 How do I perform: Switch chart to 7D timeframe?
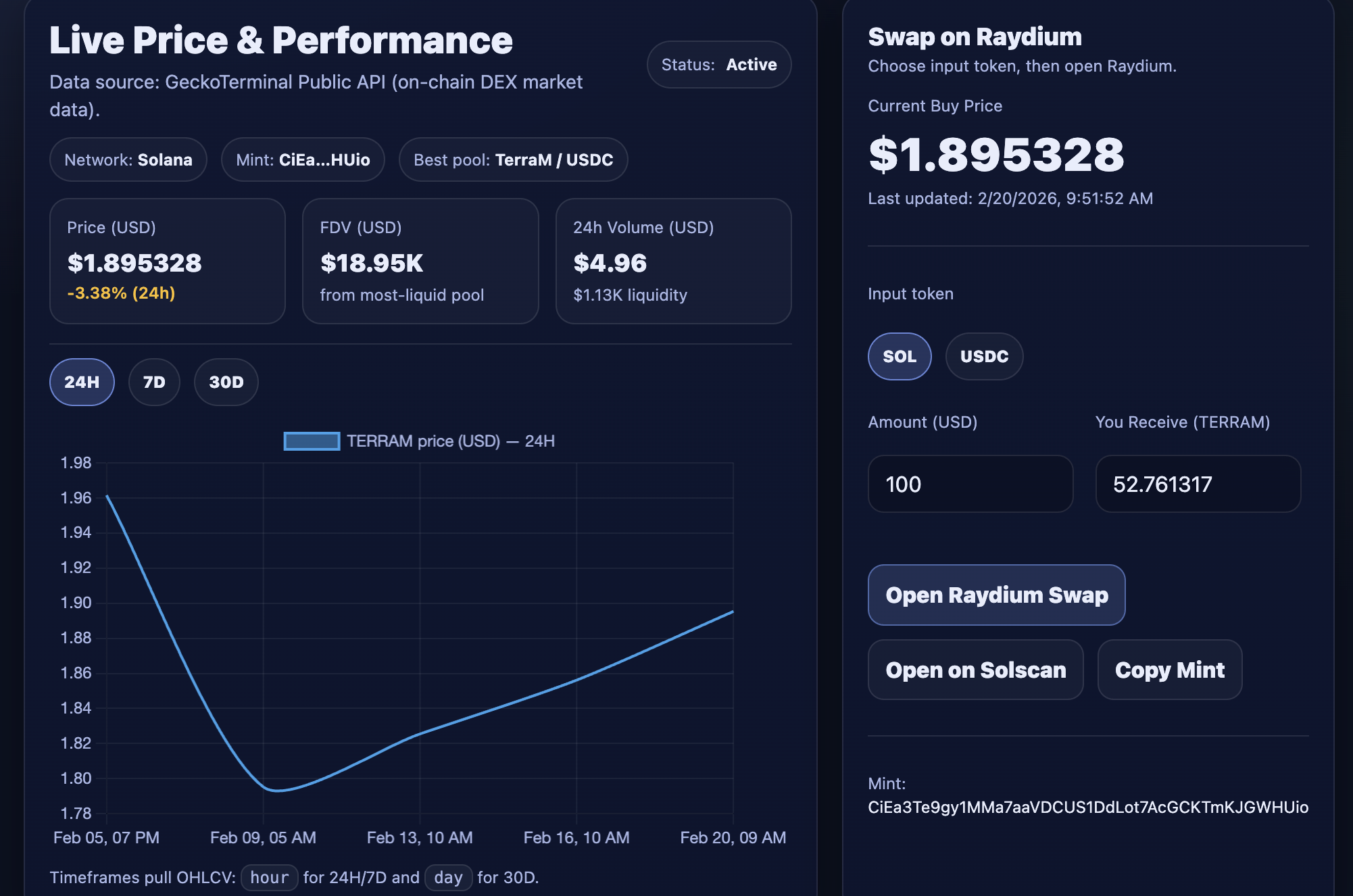[x=154, y=382]
